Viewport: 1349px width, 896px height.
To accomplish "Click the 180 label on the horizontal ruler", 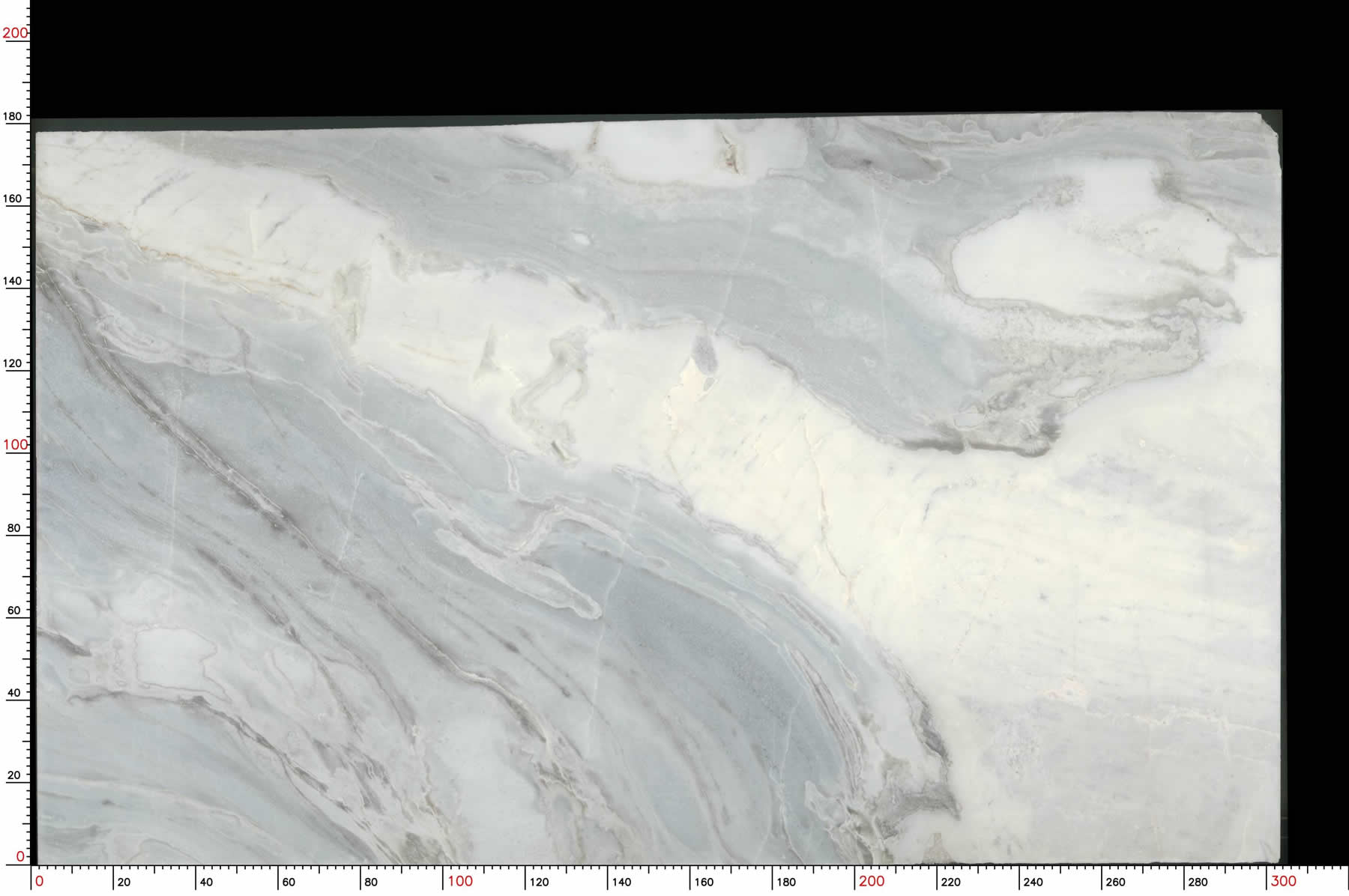I will (786, 883).
